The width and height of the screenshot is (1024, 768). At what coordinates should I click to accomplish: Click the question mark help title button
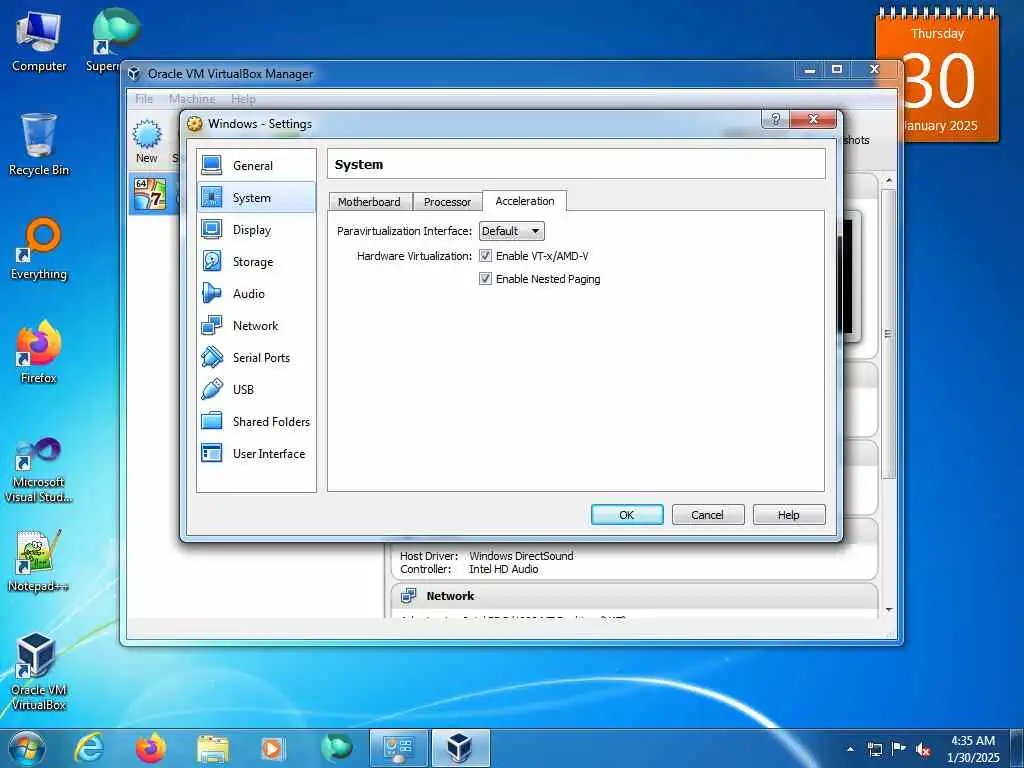(775, 119)
